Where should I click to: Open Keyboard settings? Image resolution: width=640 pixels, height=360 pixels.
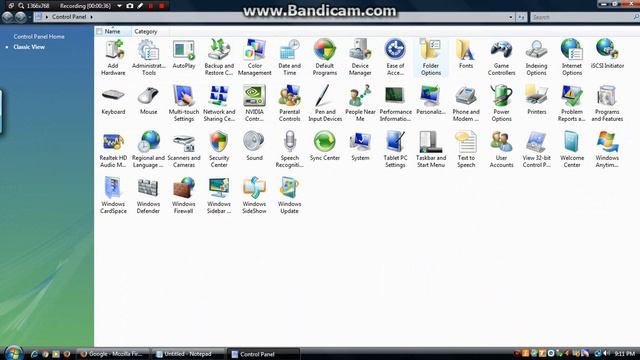pos(113,101)
